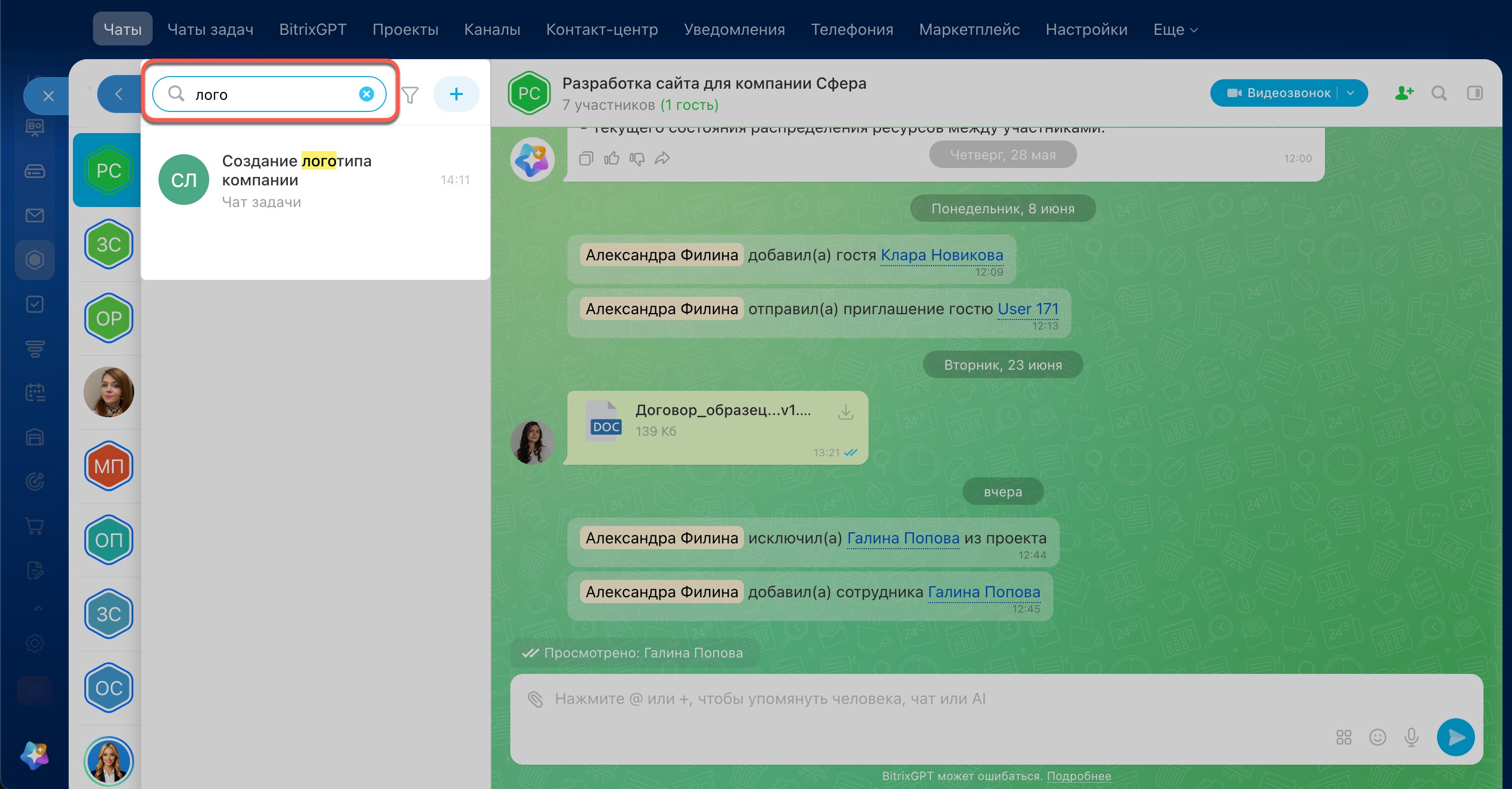Create a new chat with the plus button
The width and height of the screenshot is (1512, 789).
456,94
